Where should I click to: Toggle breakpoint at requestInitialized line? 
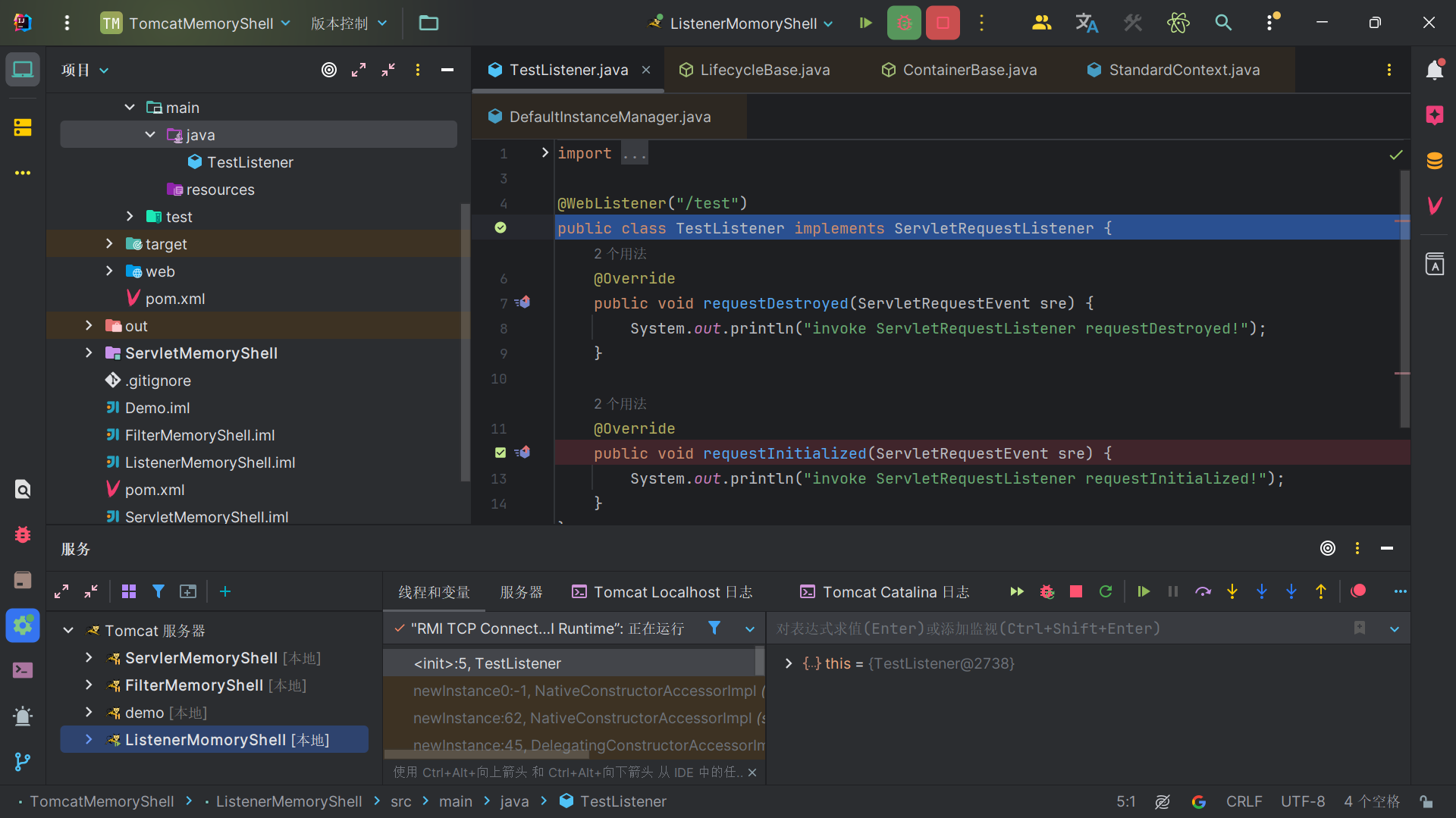click(500, 453)
